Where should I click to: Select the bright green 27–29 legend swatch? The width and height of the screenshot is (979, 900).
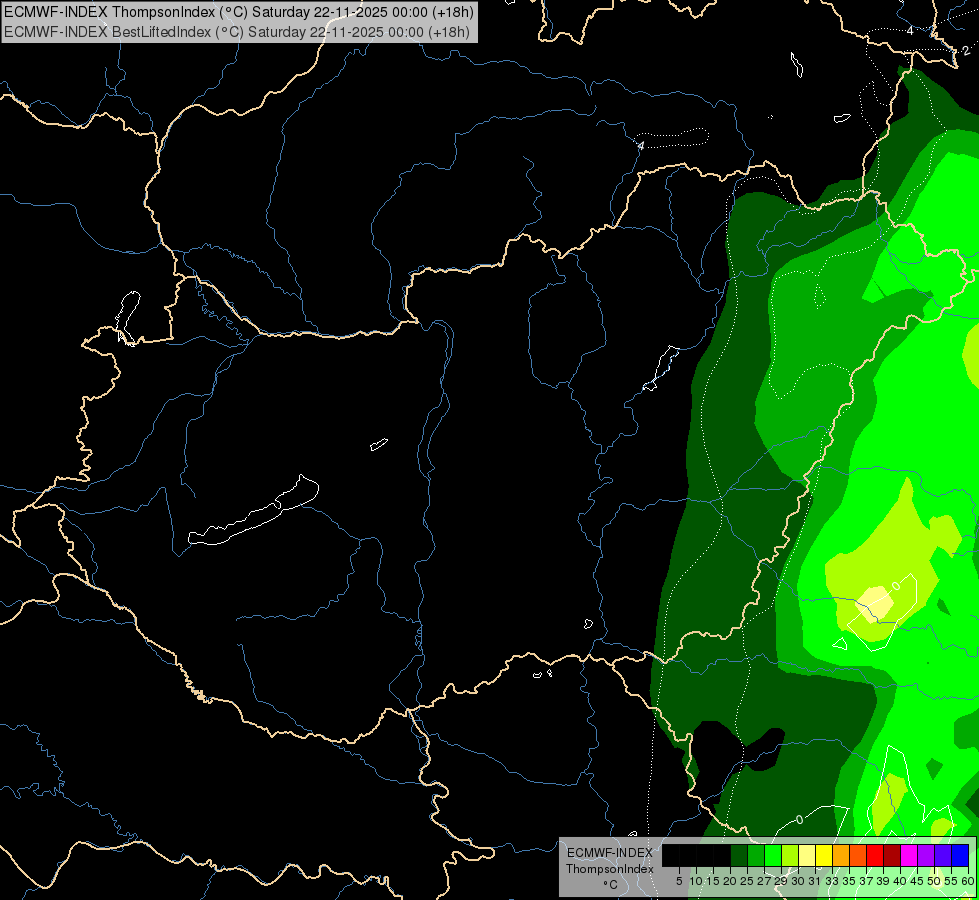[x=773, y=855]
